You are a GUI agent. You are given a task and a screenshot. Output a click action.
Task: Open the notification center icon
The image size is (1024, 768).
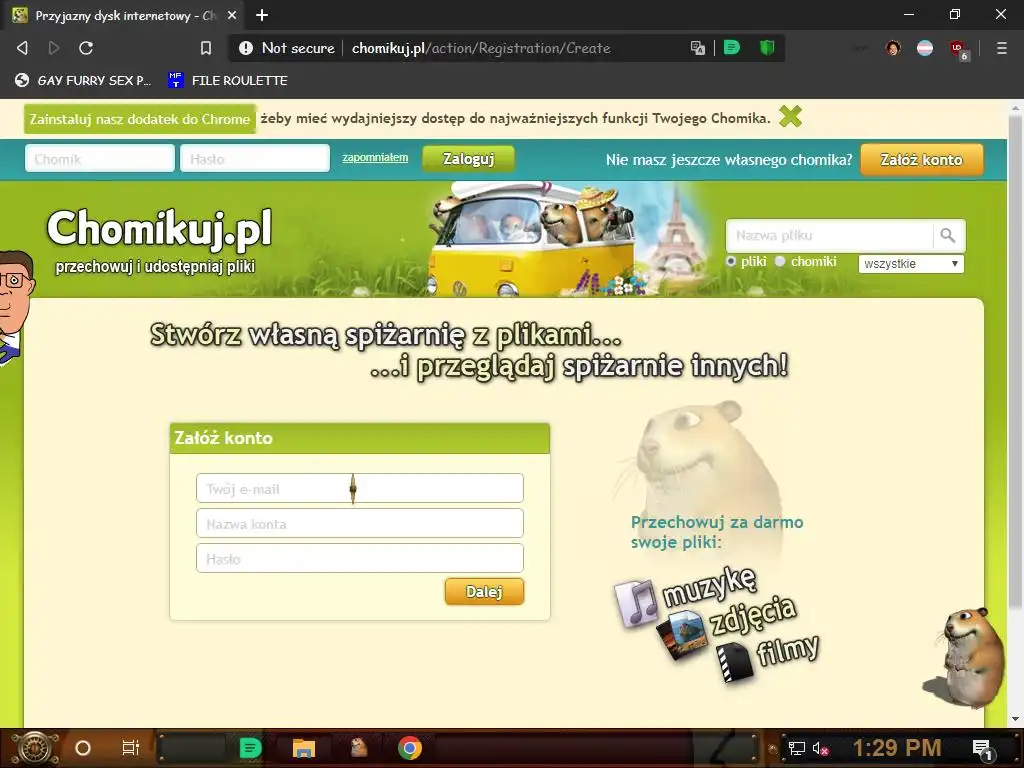(x=982, y=748)
